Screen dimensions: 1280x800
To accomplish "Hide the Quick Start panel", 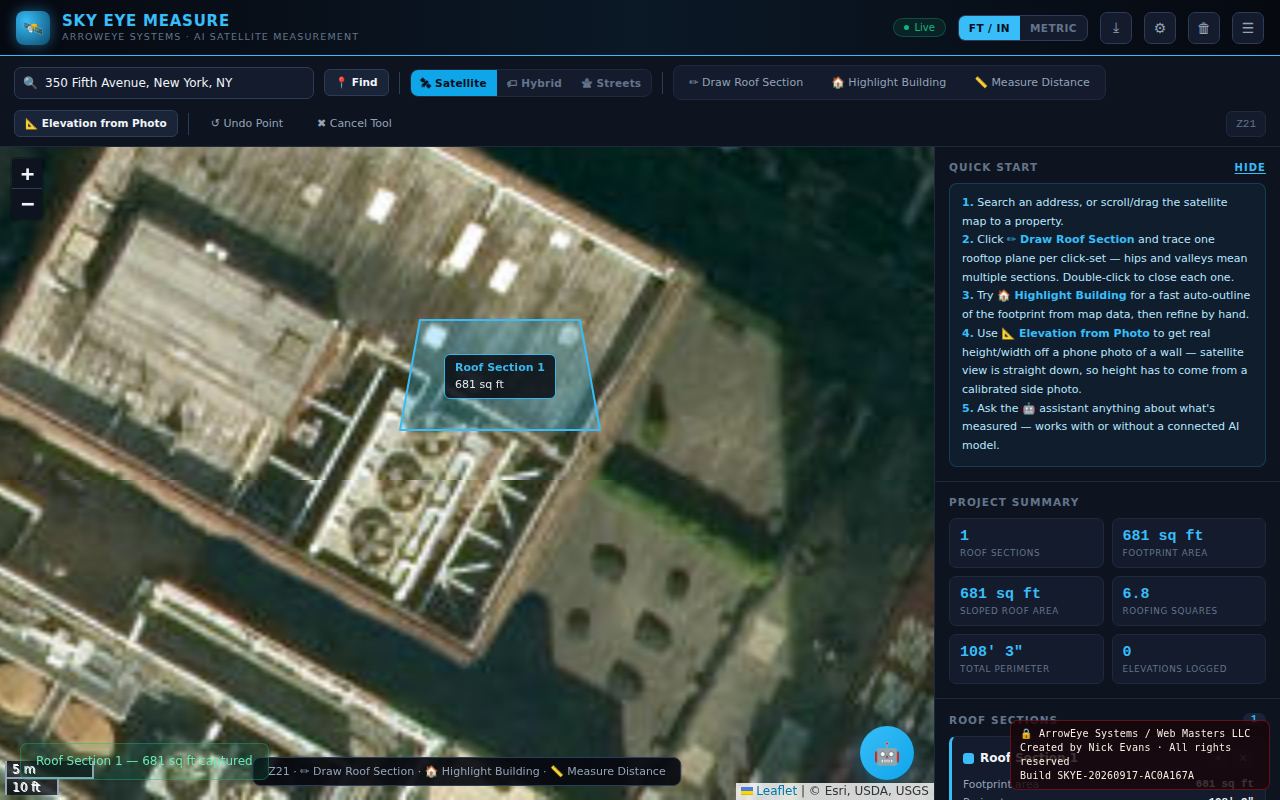I will [1249, 167].
